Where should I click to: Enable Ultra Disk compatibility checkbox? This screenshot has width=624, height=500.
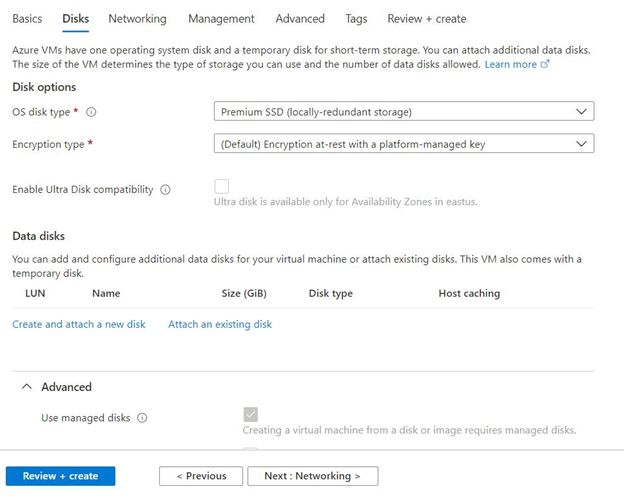pos(222,187)
